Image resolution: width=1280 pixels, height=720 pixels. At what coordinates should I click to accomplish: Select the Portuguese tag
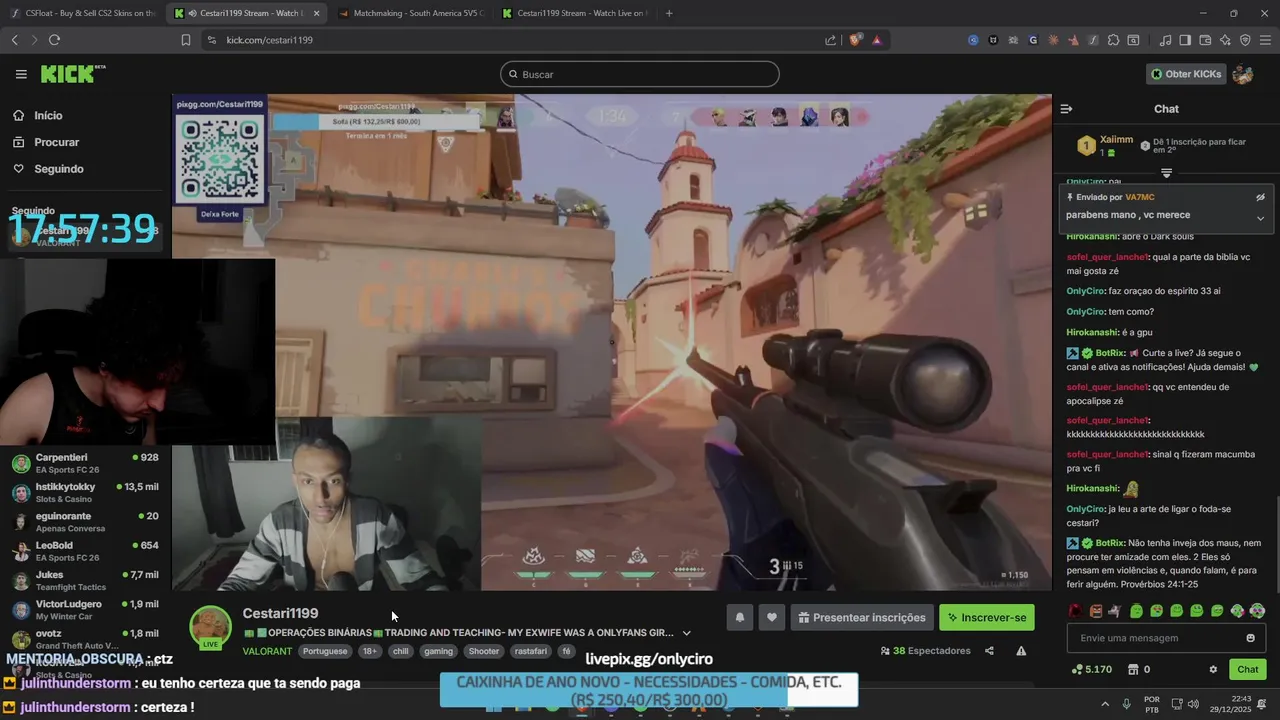pos(325,651)
